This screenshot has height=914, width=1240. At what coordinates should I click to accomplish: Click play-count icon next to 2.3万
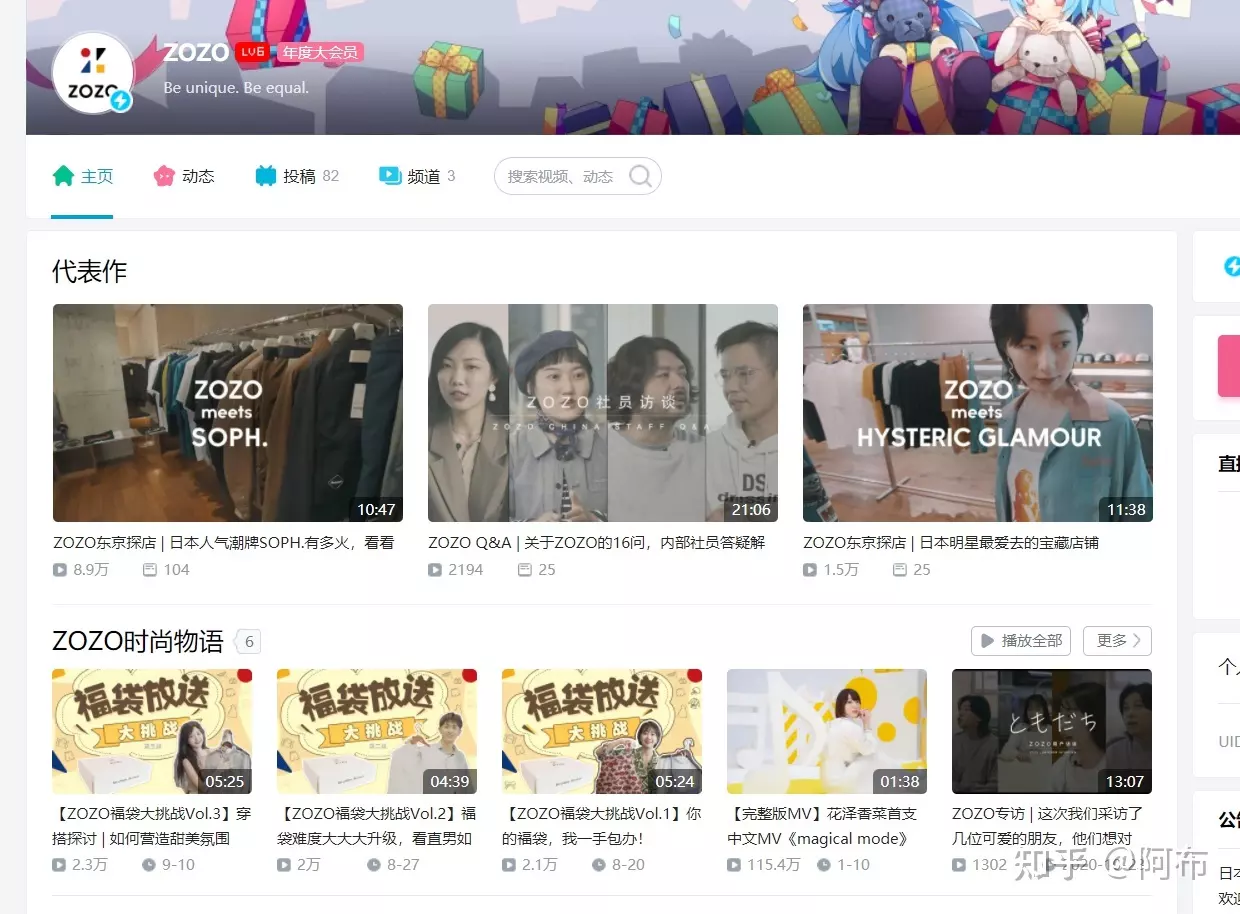pos(59,865)
